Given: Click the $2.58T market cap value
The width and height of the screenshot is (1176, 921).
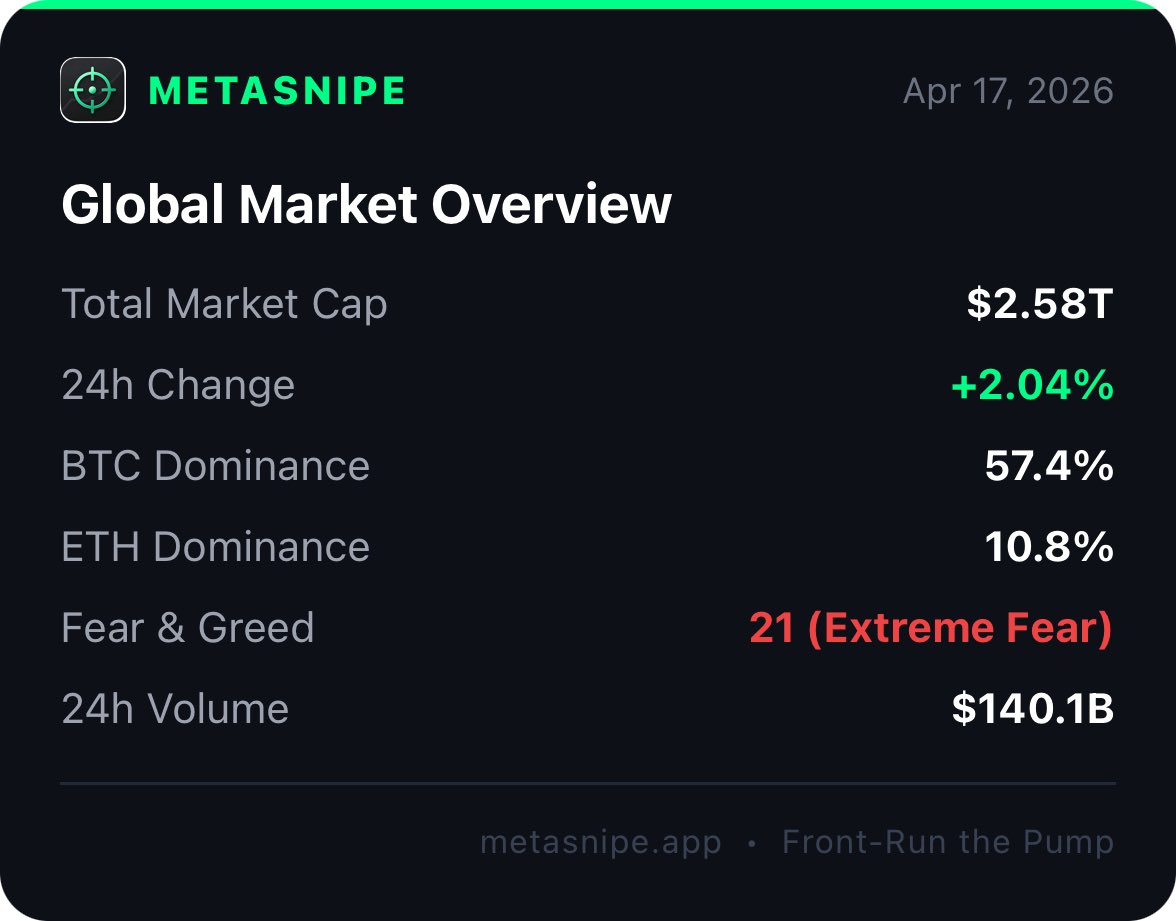Looking at the screenshot, I should click(1040, 304).
